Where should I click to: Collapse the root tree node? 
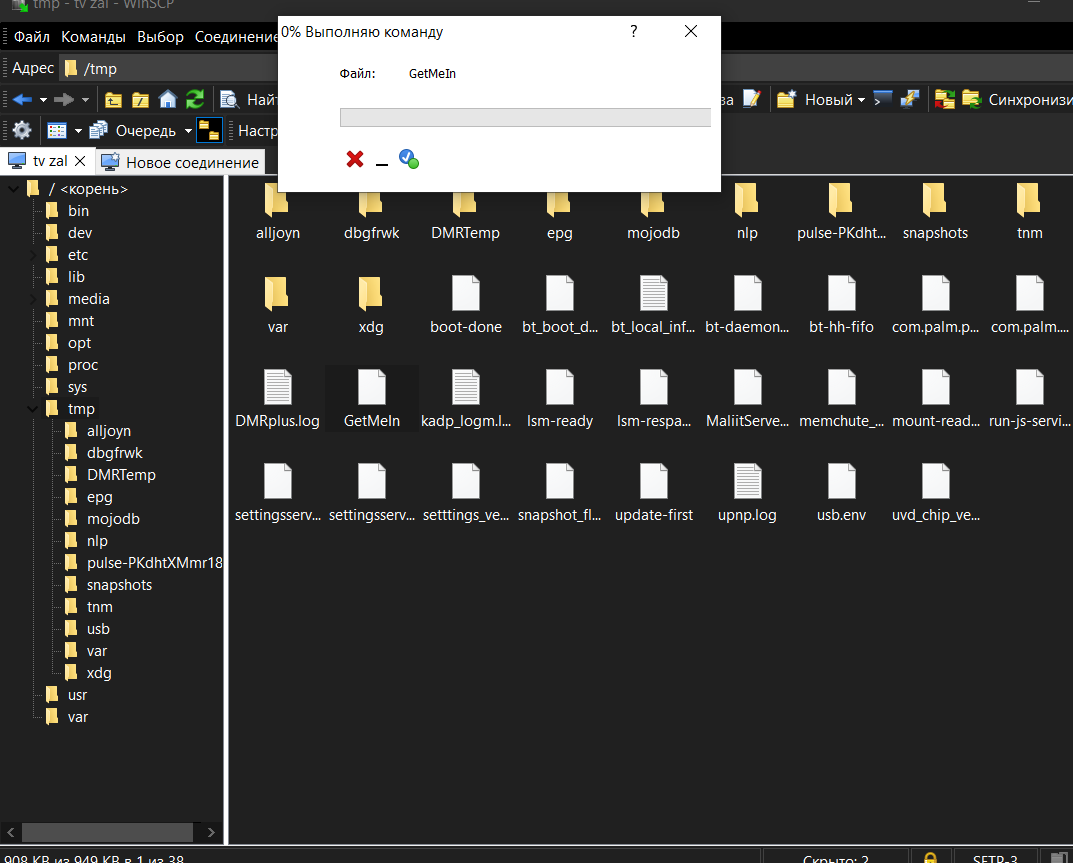(14, 189)
